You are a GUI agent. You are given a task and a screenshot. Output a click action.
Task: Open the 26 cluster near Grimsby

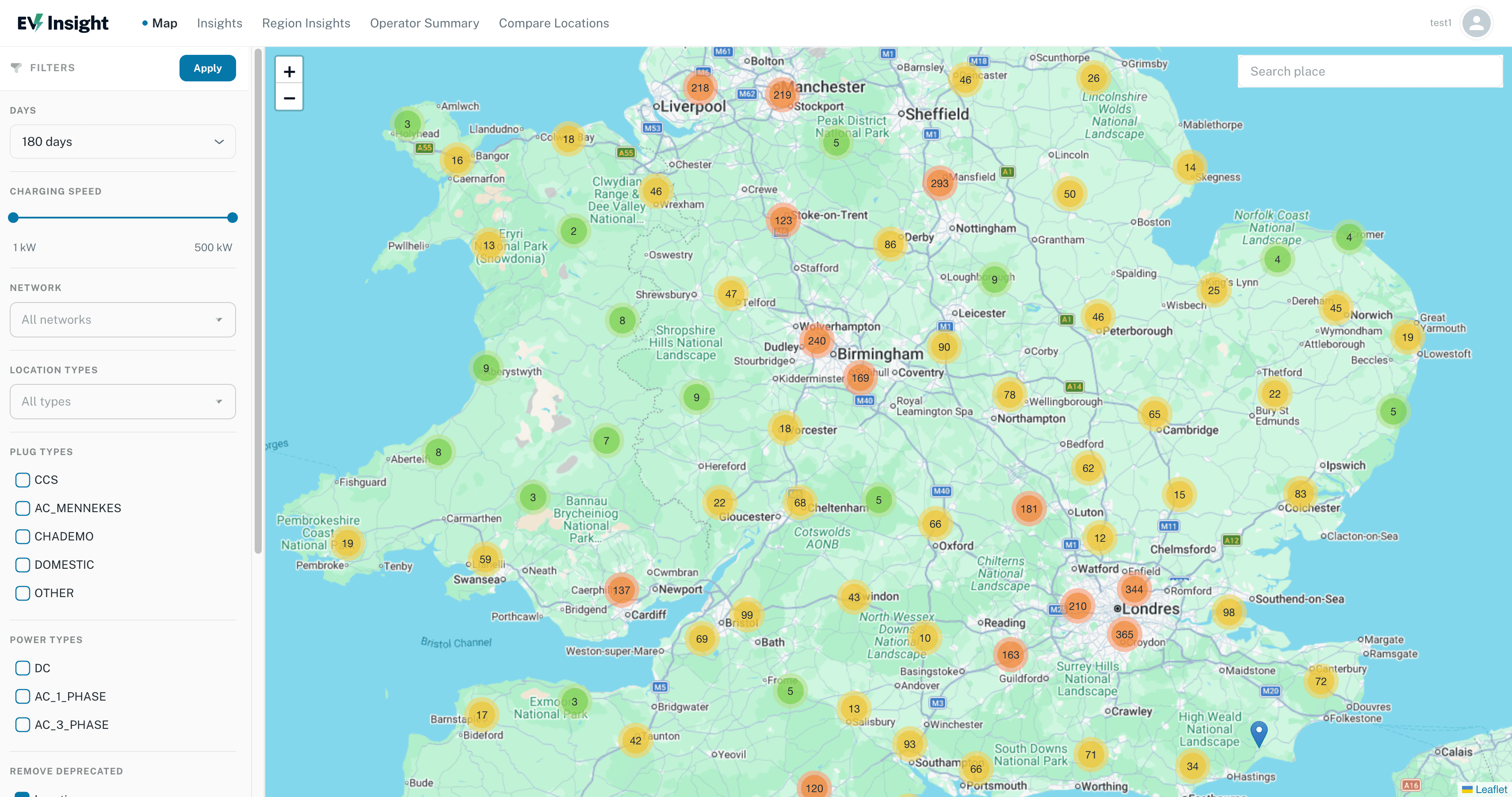click(x=1093, y=78)
